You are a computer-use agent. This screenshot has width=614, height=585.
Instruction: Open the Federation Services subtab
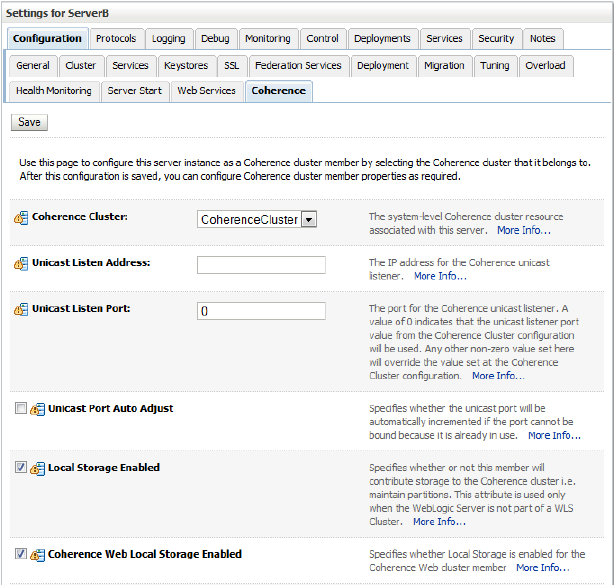[298, 65]
